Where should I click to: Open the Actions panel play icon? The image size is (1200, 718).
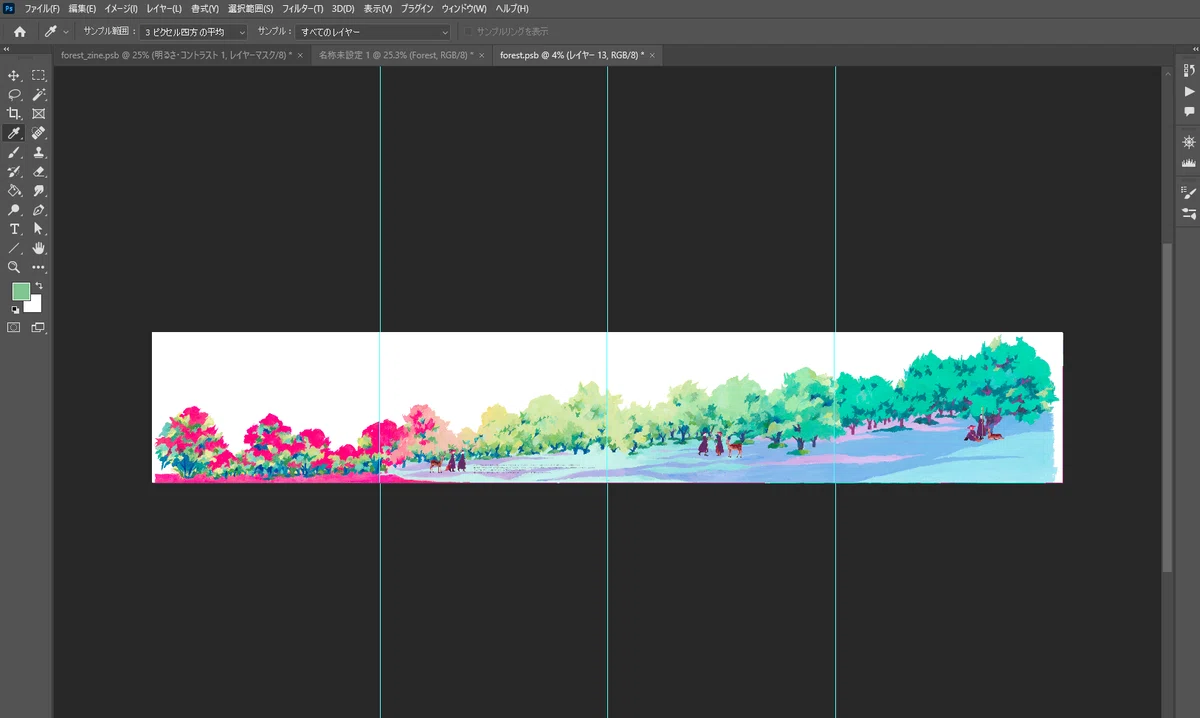pos(1189,91)
